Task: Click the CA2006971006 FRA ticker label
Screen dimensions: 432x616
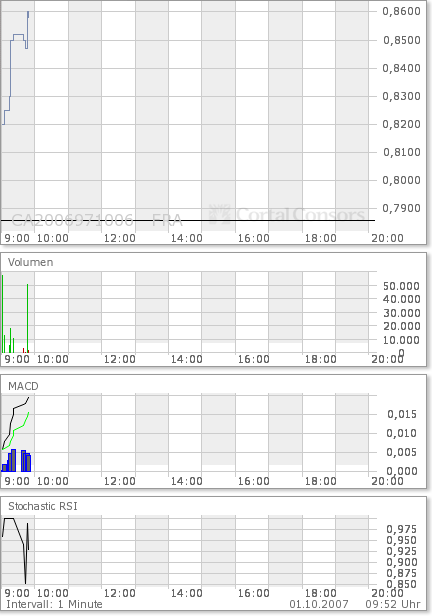Action: click(97, 220)
